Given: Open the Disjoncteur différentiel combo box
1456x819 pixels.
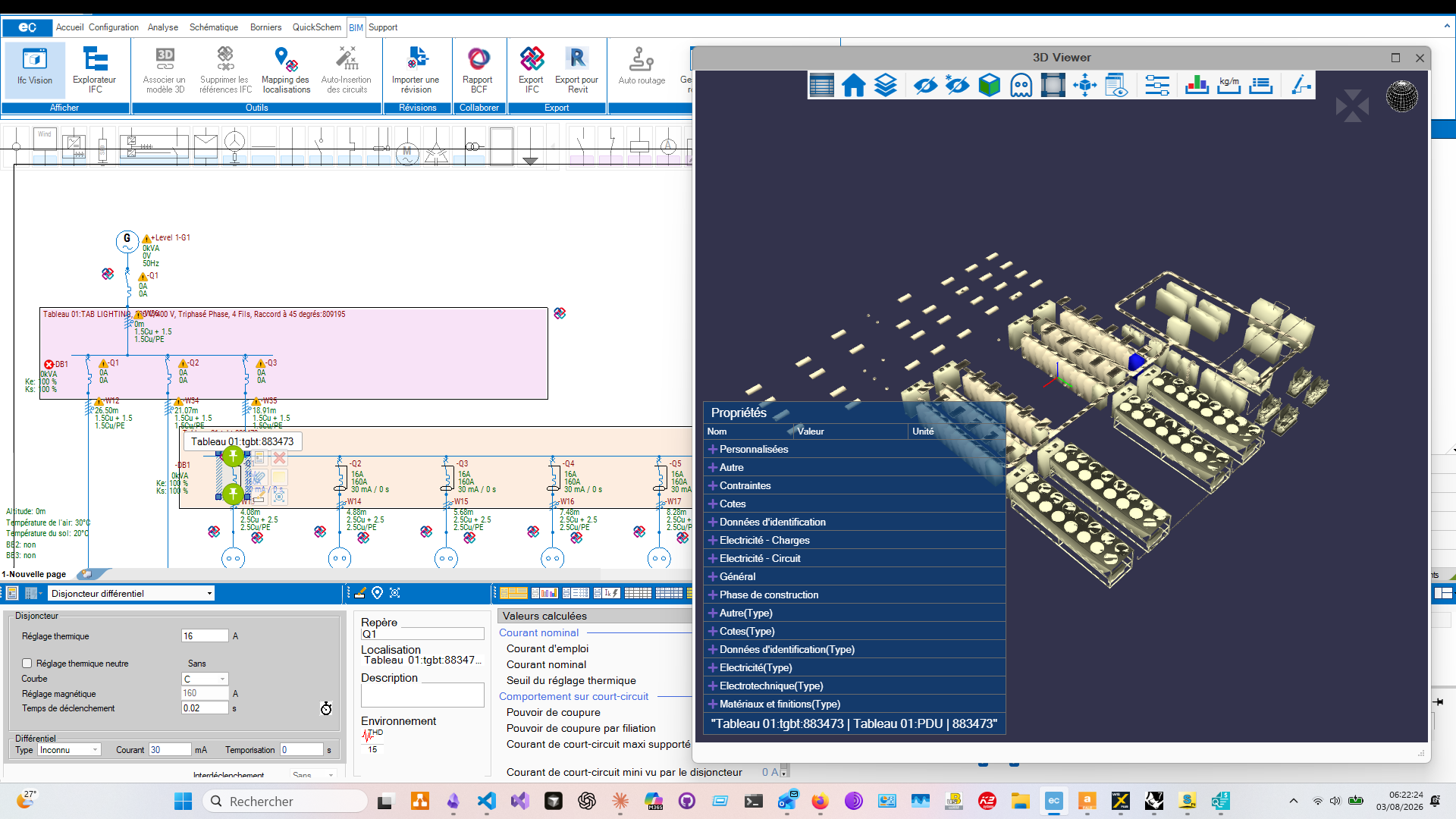Looking at the screenshot, I should [x=132, y=593].
